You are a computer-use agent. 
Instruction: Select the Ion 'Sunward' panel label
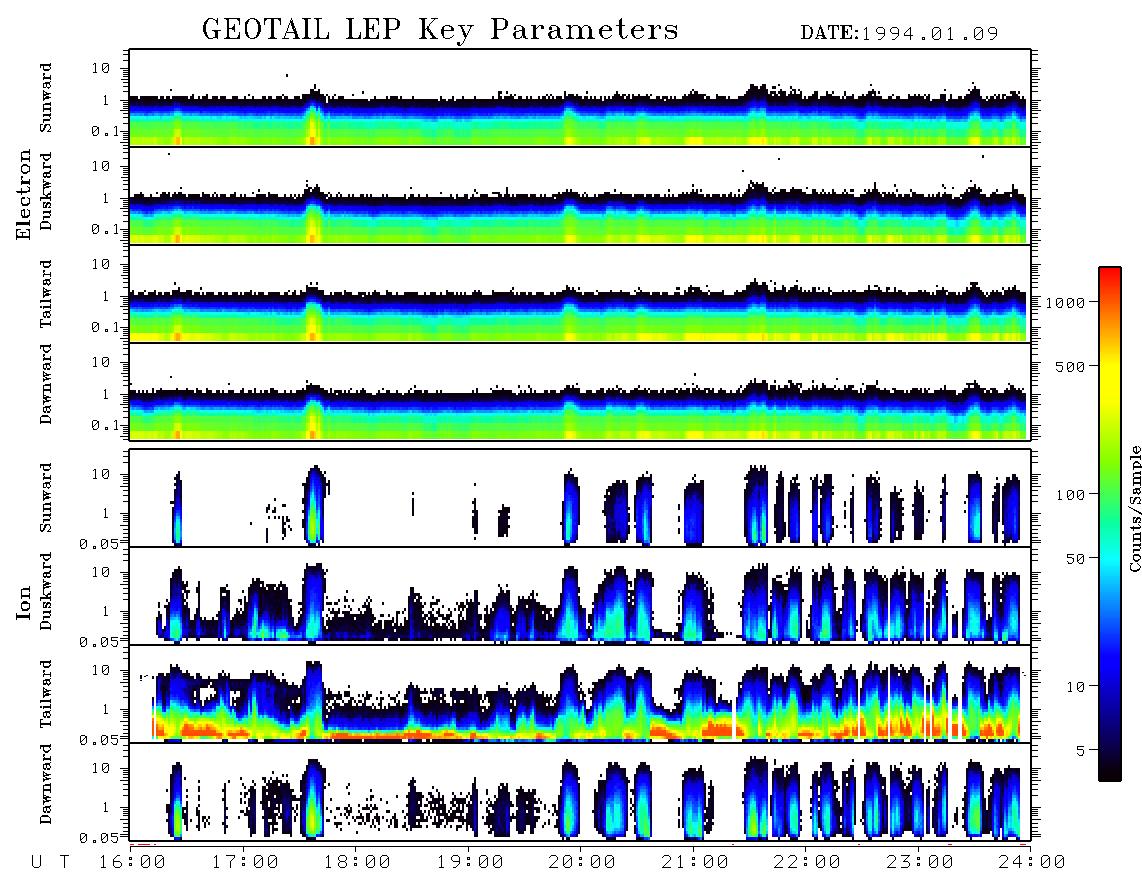[46, 497]
